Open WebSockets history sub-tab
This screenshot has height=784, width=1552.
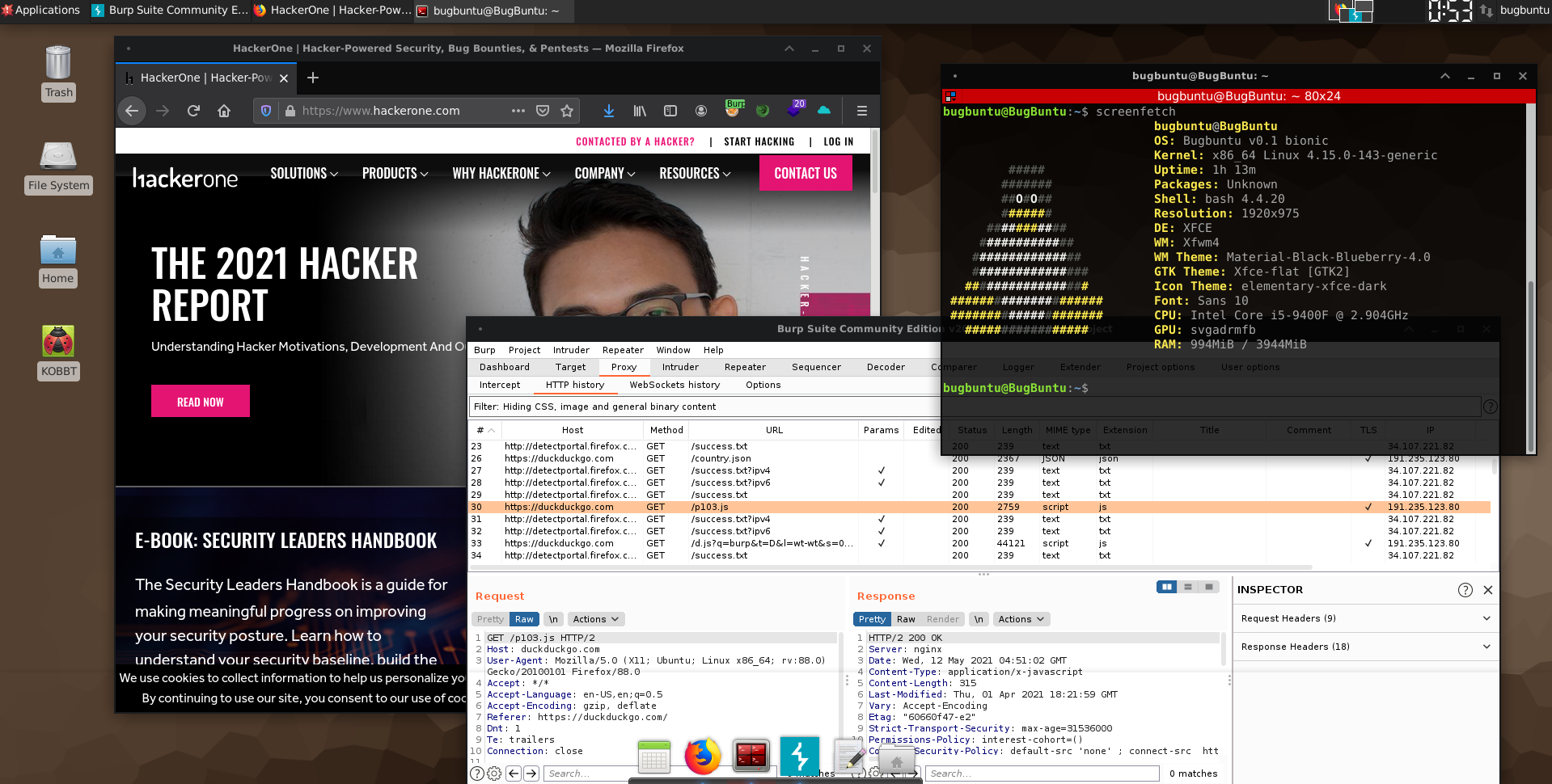675,385
